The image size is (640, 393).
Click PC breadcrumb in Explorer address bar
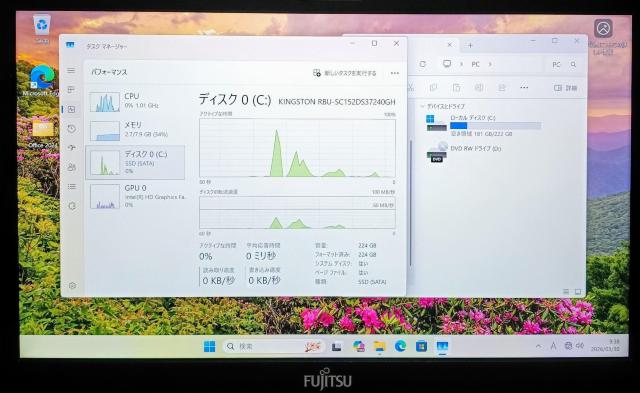click(x=476, y=64)
